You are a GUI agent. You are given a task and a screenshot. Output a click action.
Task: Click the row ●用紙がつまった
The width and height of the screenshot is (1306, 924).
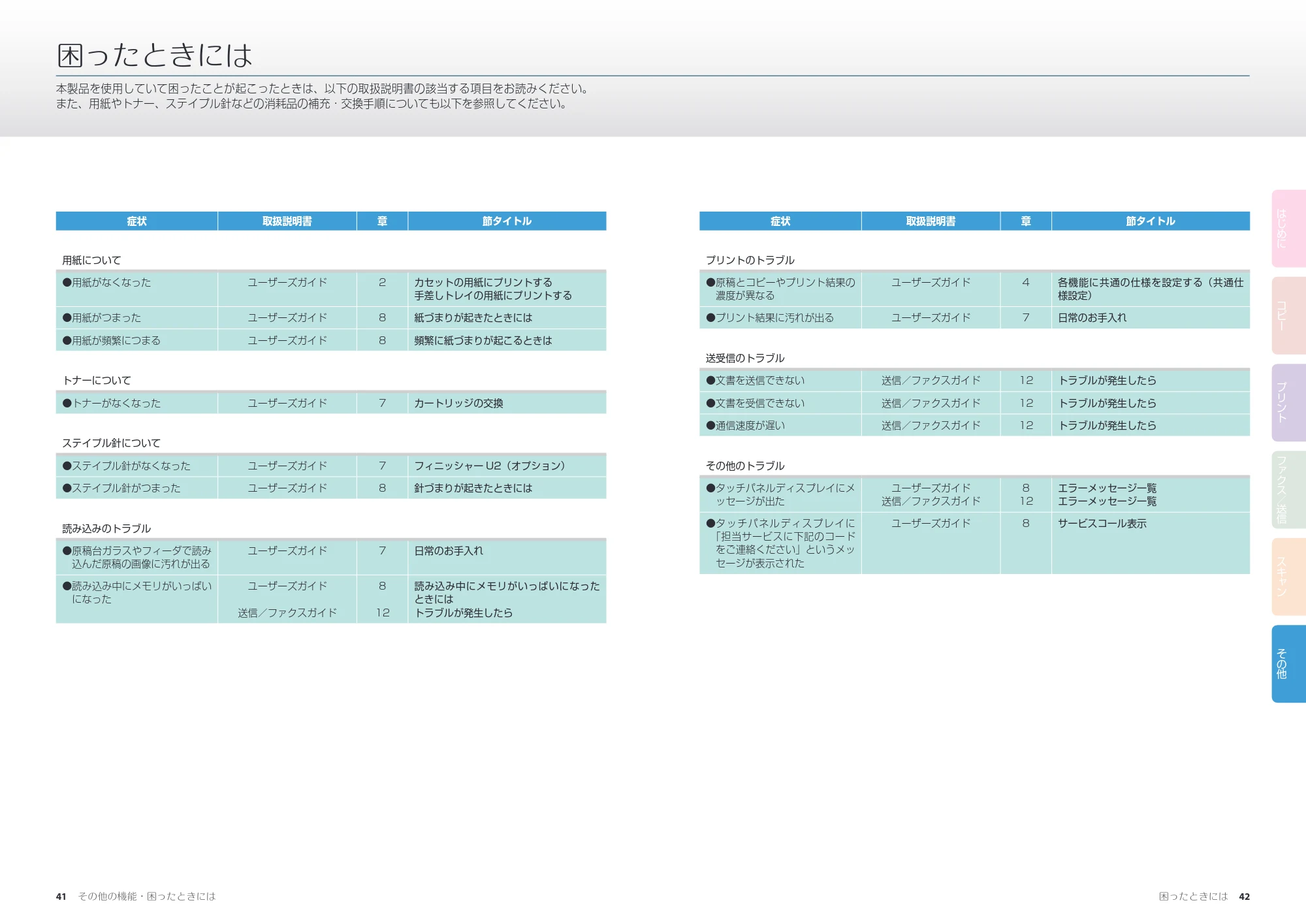pos(331,318)
